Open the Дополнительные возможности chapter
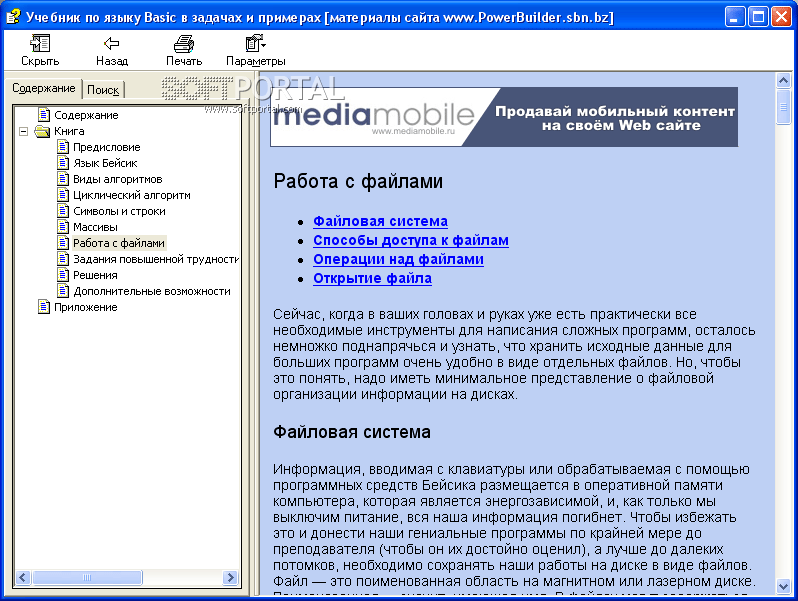This screenshot has height=601, width=798. pos(152,291)
